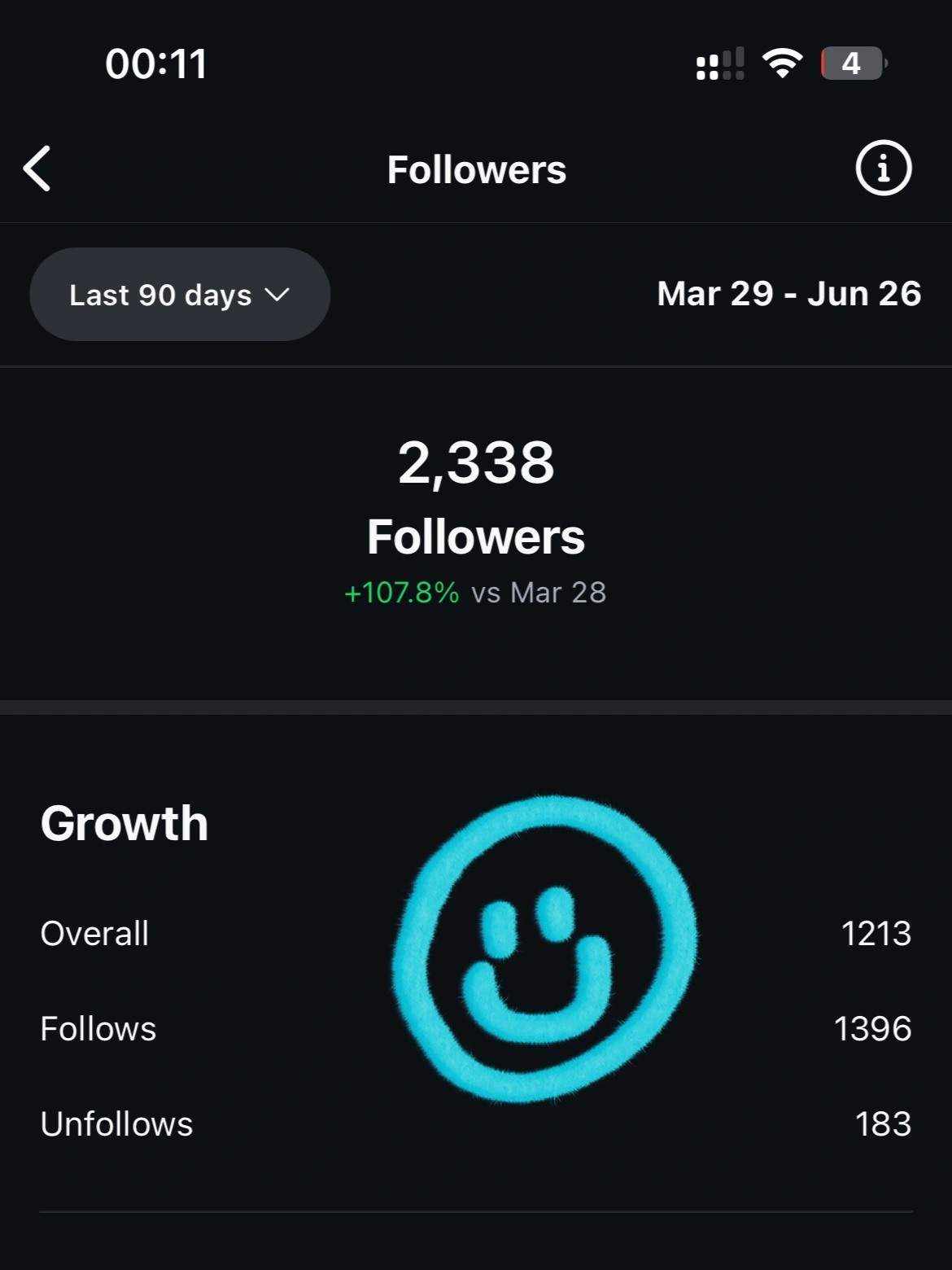Tap the Wi-Fi status icon
The image size is (952, 1270).
(782, 63)
